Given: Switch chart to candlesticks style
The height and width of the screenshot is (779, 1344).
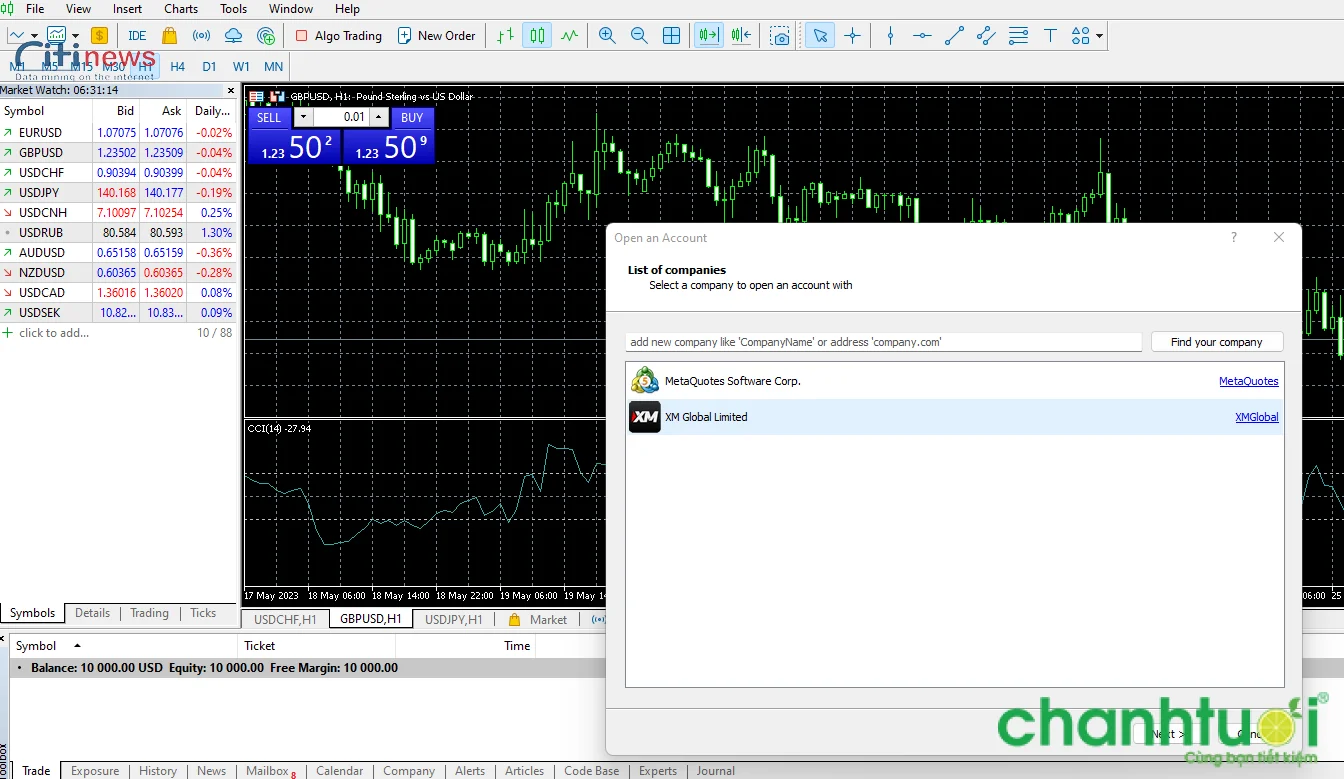Looking at the screenshot, I should pos(537,36).
